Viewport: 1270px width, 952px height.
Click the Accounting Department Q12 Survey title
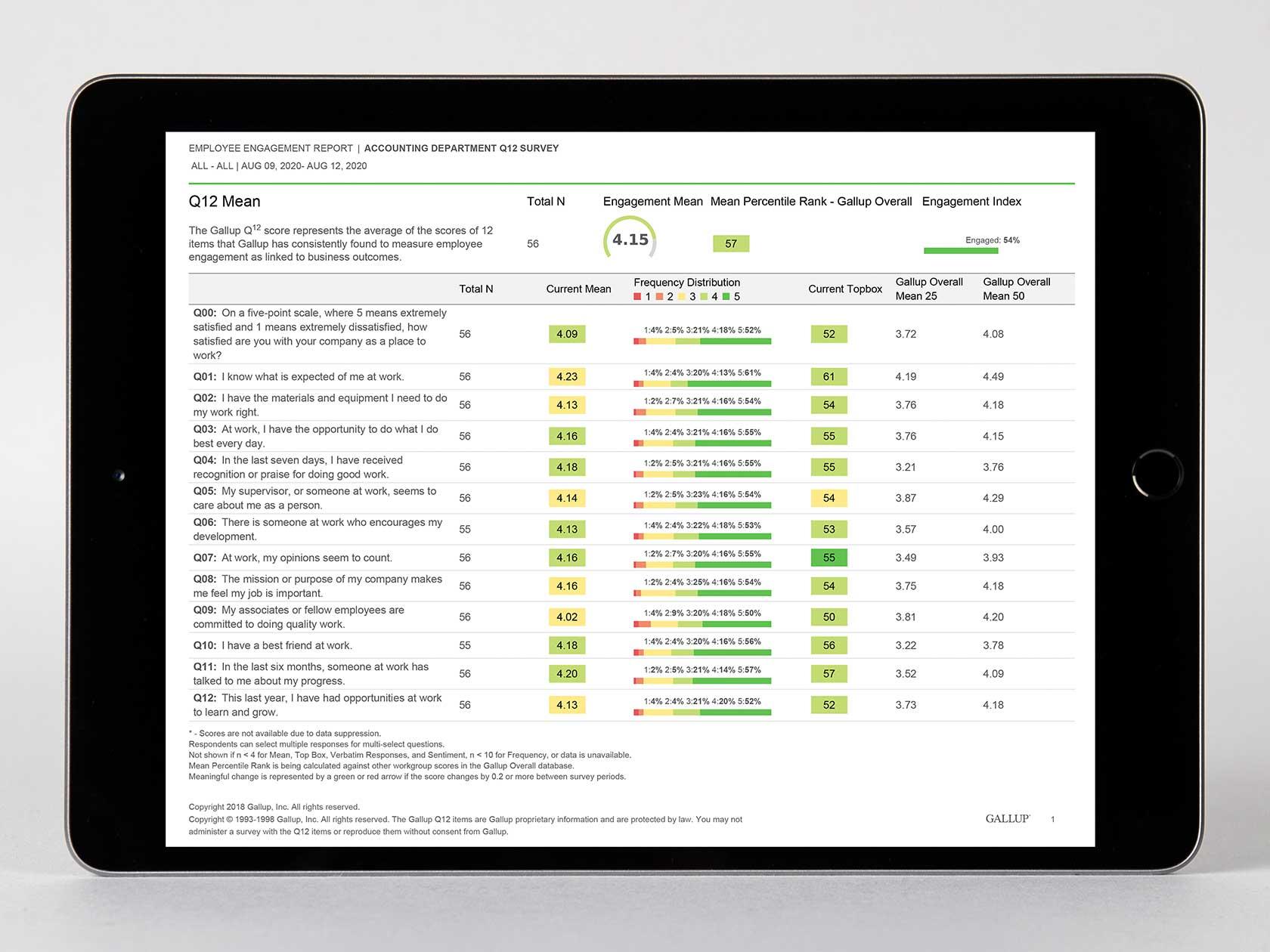click(461, 148)
